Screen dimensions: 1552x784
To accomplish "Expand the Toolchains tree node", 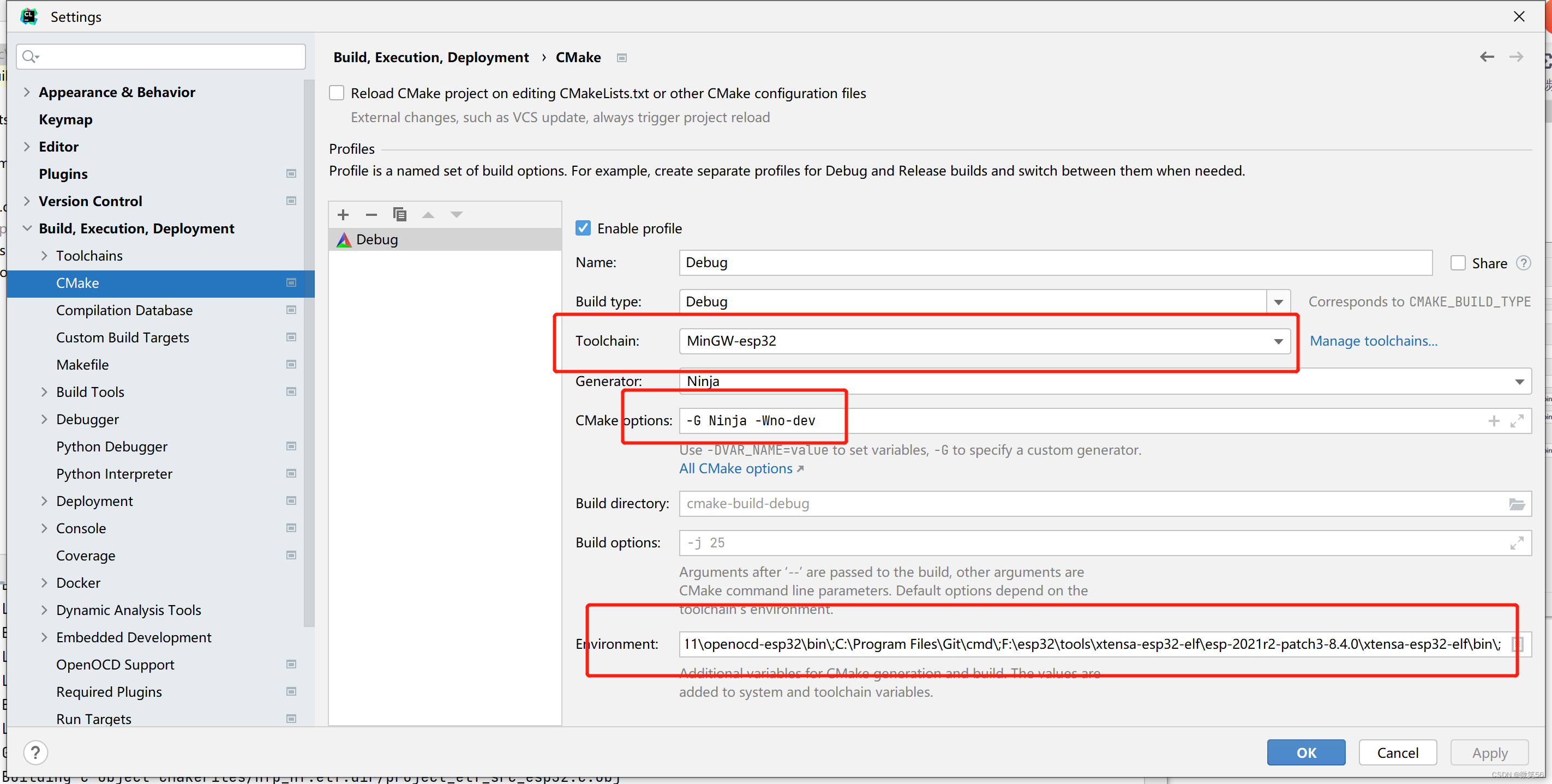I will pyautogui.click(x=44, y=256).
